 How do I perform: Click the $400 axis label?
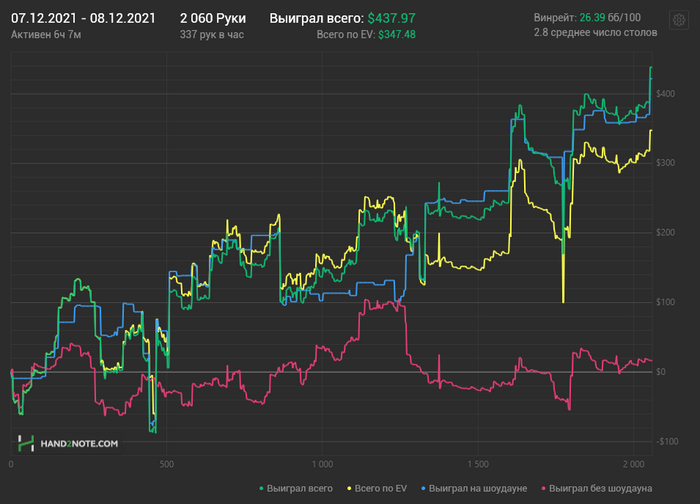click(x=666, y=94)
